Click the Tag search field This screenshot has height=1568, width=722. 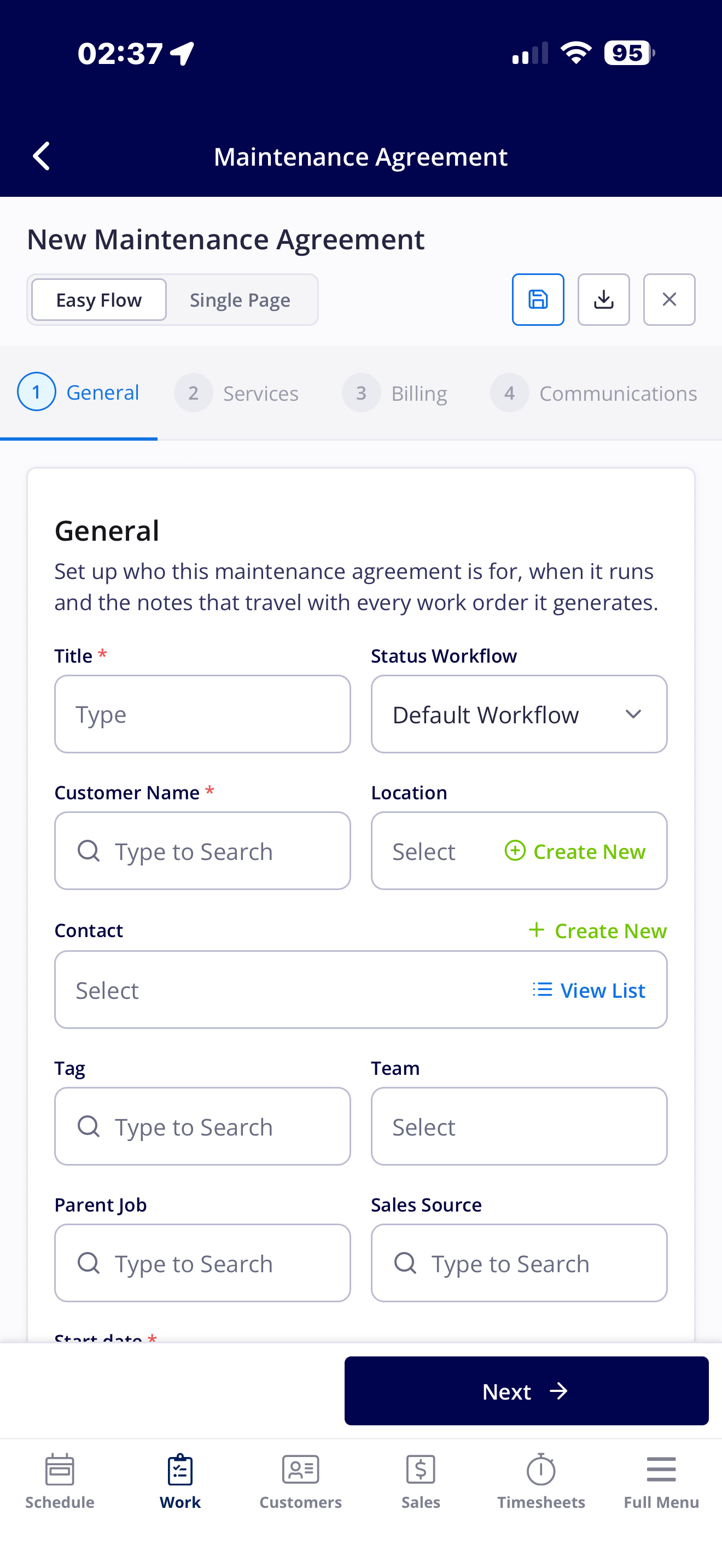203,1126
